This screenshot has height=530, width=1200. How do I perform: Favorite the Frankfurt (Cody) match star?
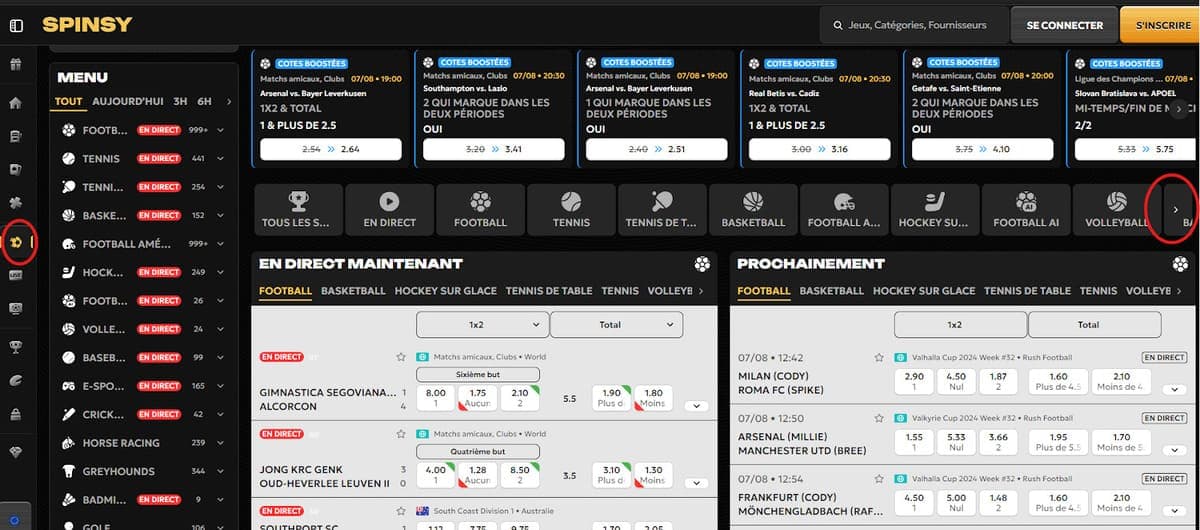pyautogui.click(x=879, y=479)
